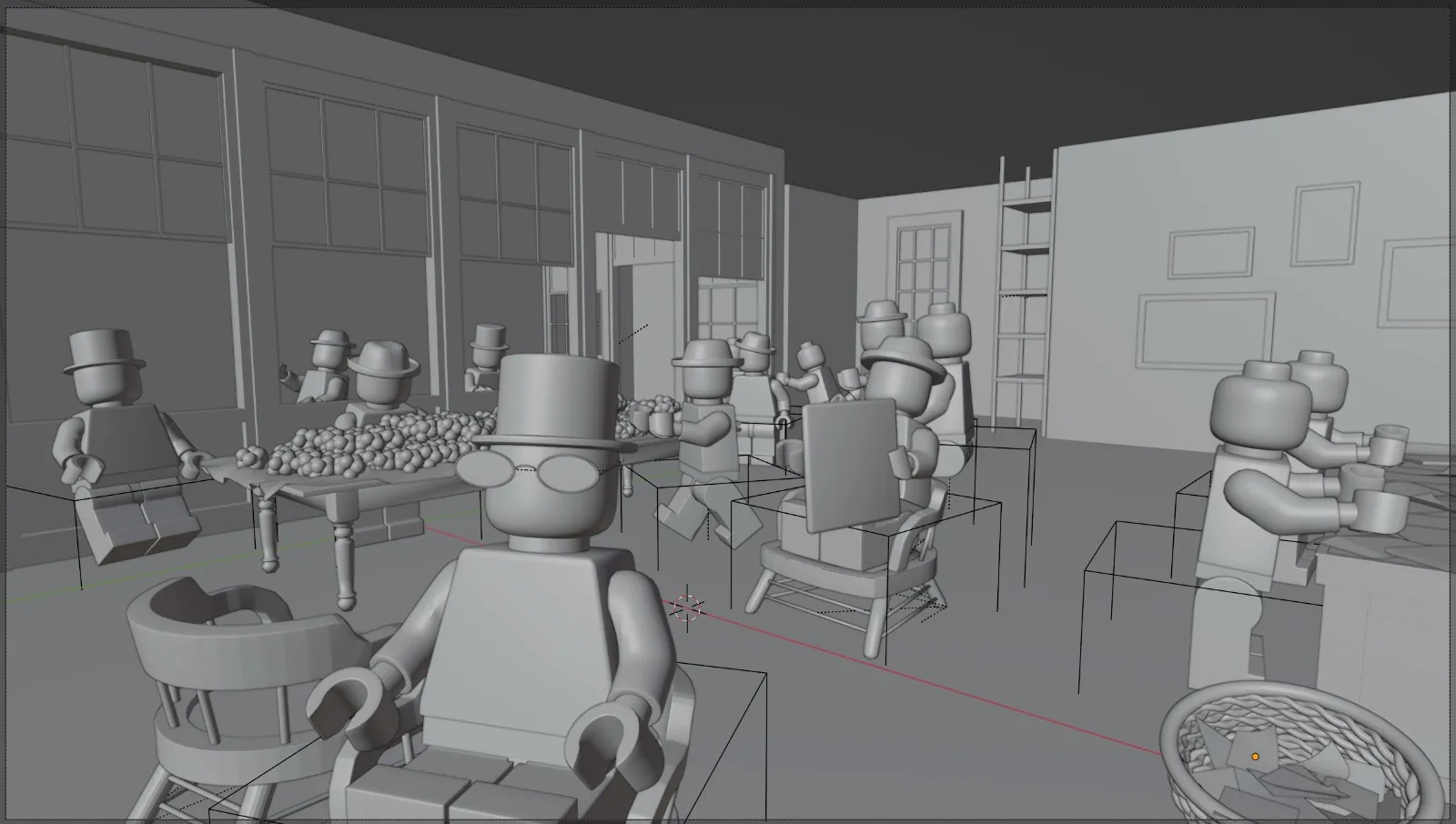1456x824 pixels.
Task: Select the turned leg of the produce table
Action: point(344,564)
